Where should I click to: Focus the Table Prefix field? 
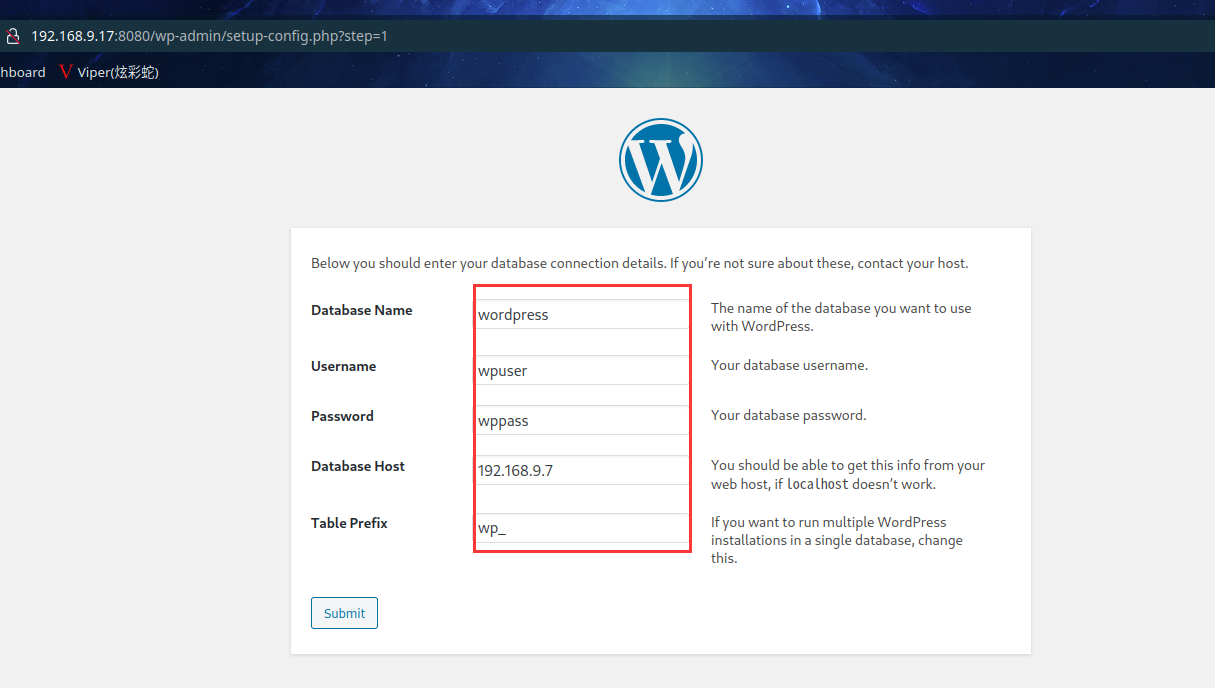point(582,528)
